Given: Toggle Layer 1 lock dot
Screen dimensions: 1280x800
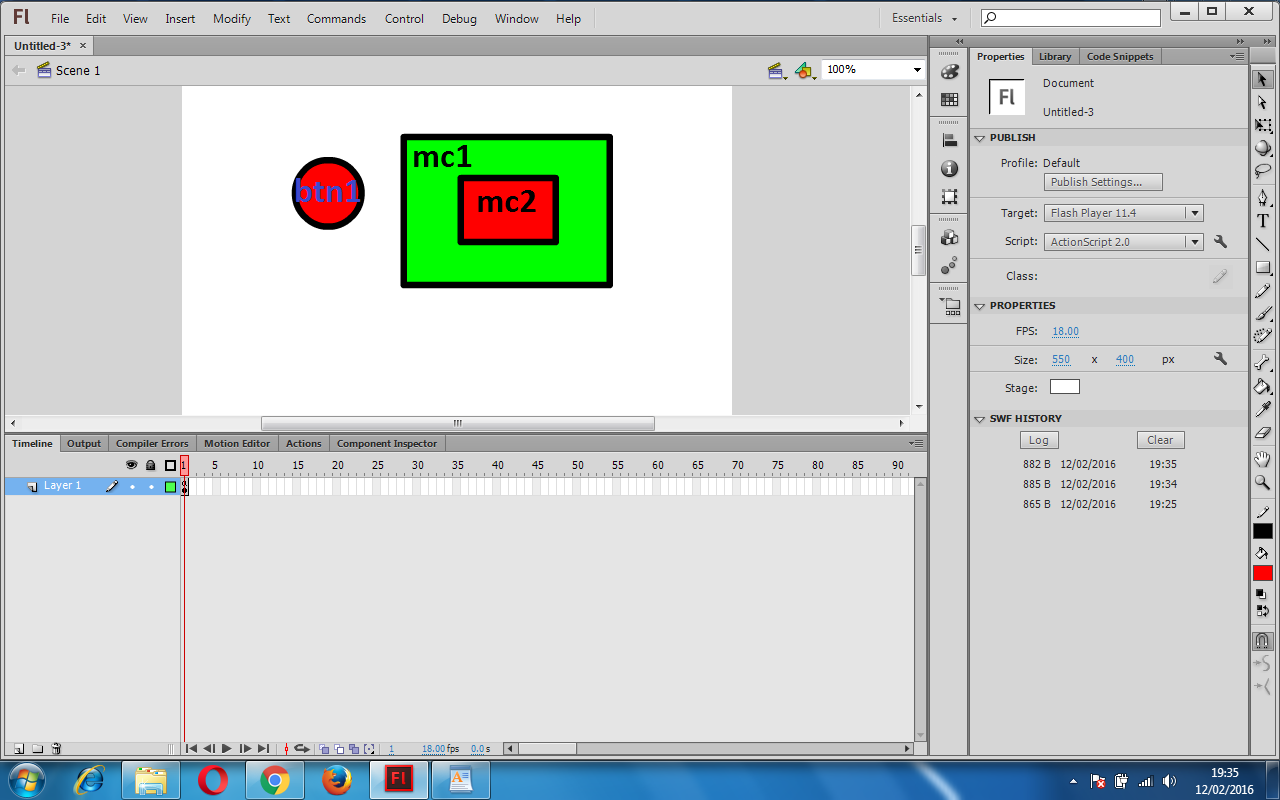Looking at the screenshot, I should (151, 486).
